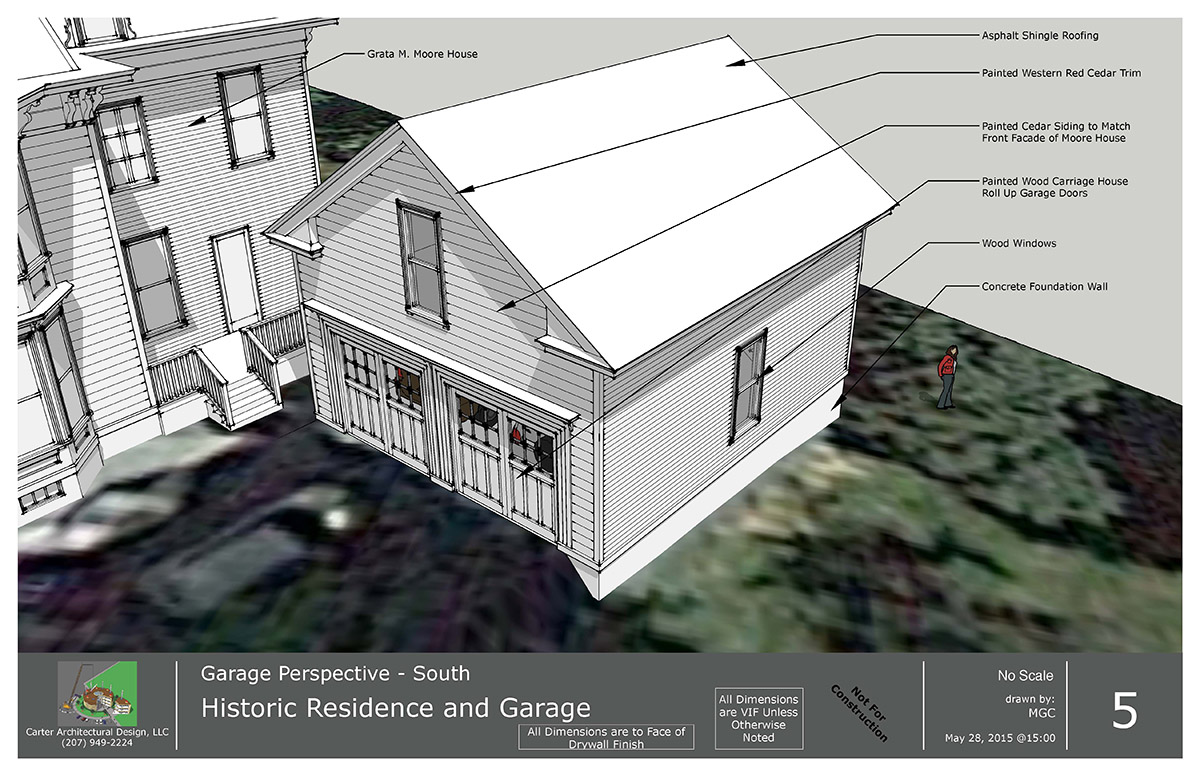
Task: Click the "Painted Wood Carriage House" annotation
Action: 1055,187
